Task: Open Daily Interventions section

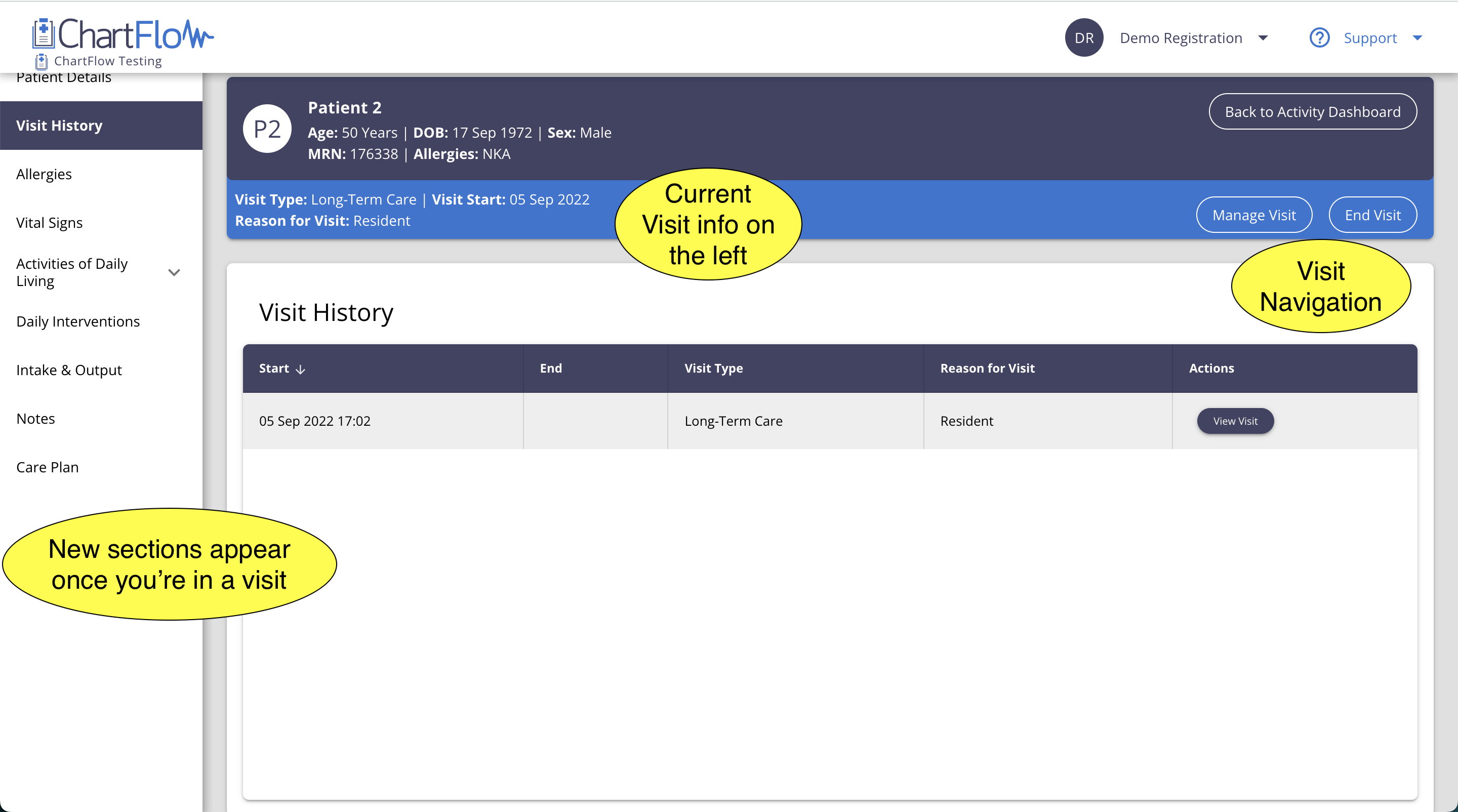Action: tap(78, 321)
